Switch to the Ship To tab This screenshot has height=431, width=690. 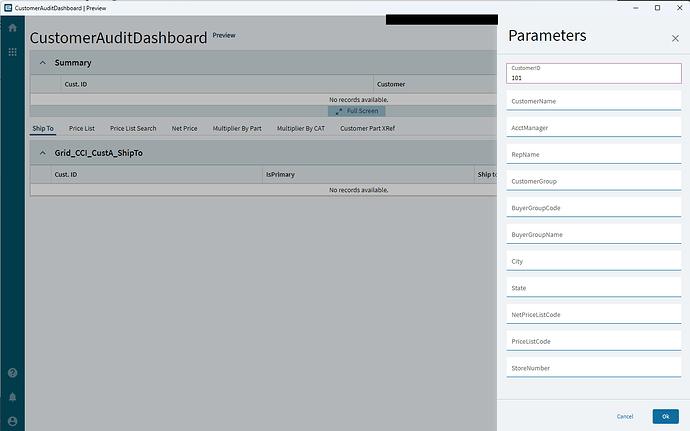pos(43,129)
